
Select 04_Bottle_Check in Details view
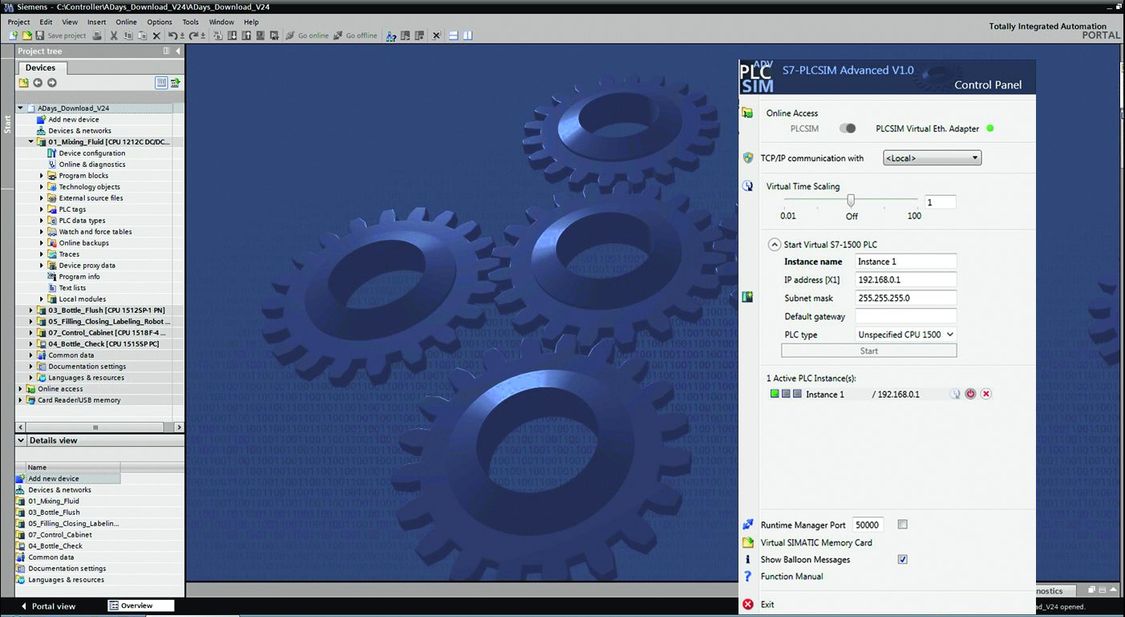pos(55,546)
